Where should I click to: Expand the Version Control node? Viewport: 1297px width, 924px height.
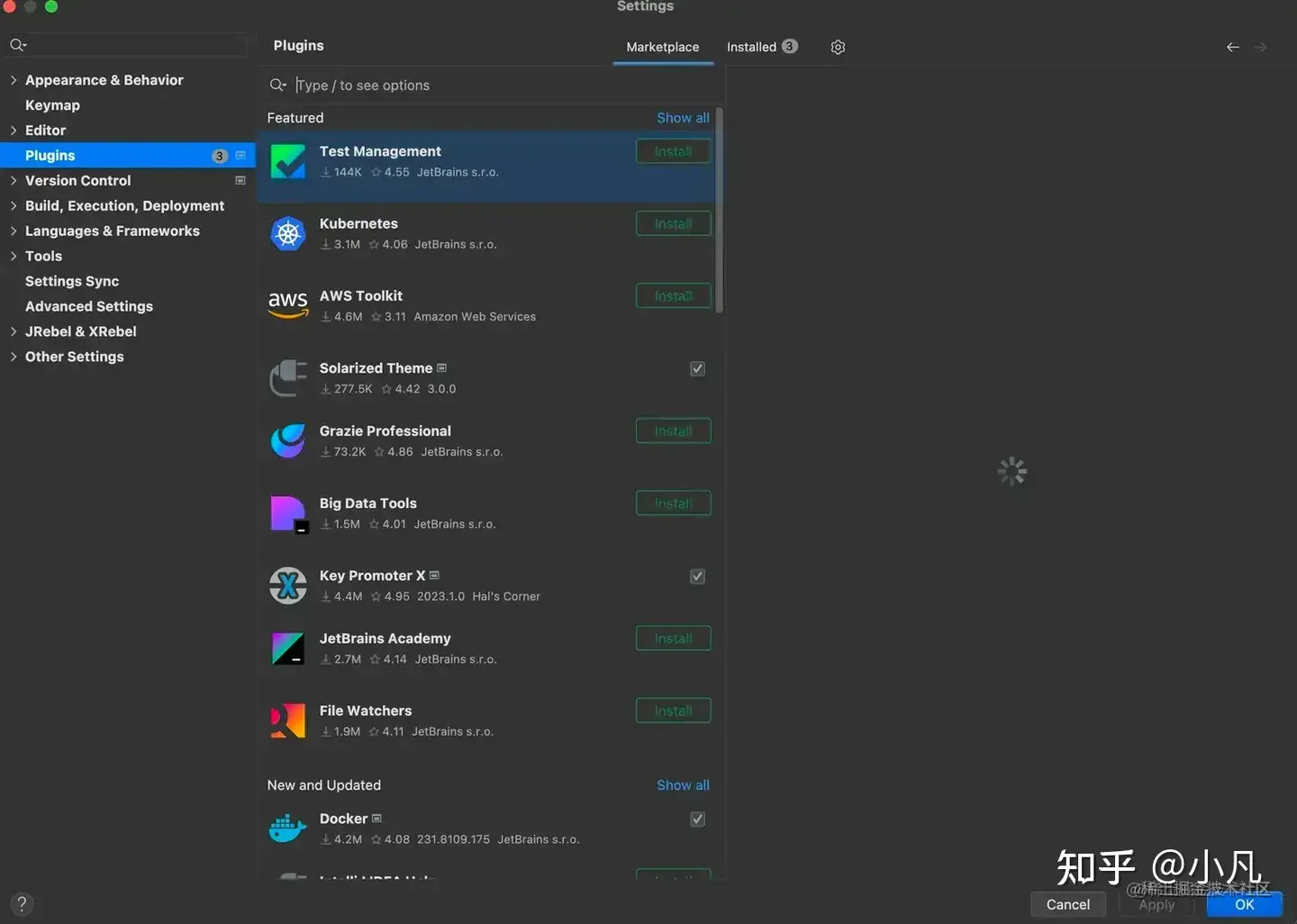click(14, 181)
